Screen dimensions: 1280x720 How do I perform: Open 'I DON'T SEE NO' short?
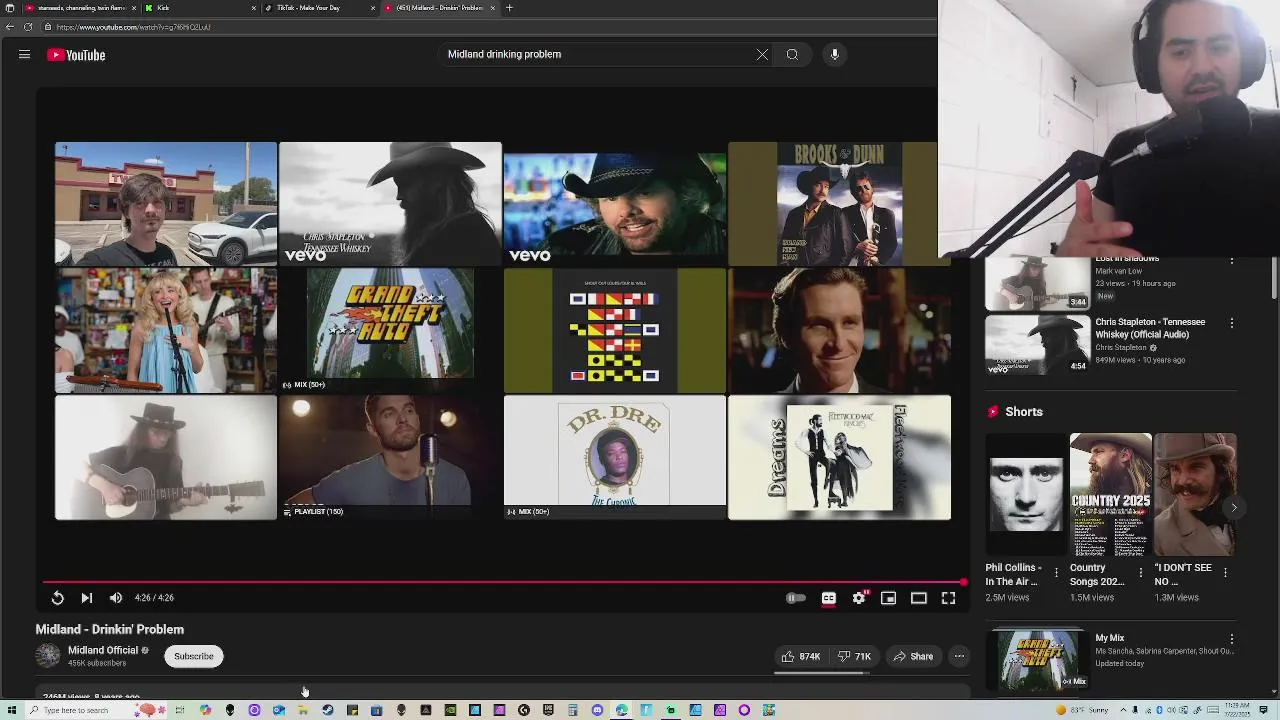(1195, 494)
